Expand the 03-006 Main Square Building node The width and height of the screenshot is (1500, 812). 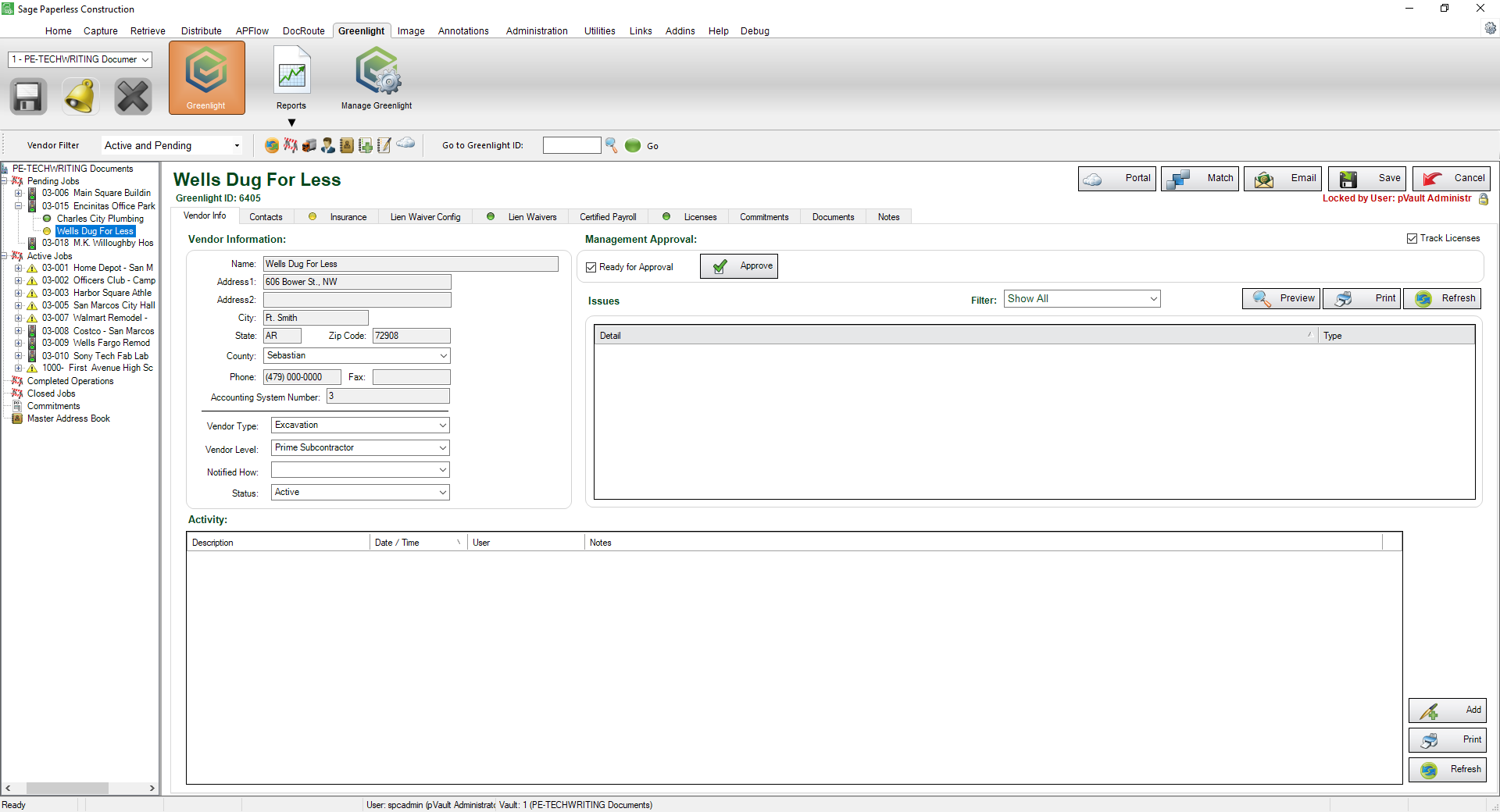pyautogui.click(x=18, y=194)
